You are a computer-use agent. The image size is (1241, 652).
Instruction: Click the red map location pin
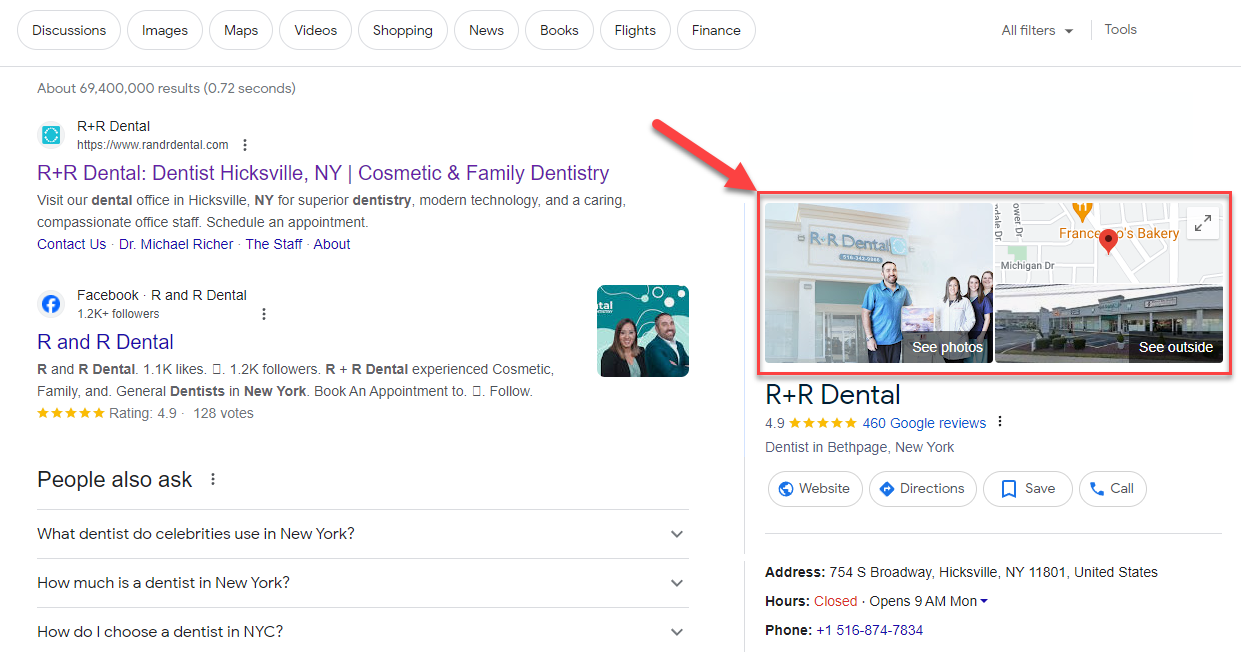tap(1108, 241)
